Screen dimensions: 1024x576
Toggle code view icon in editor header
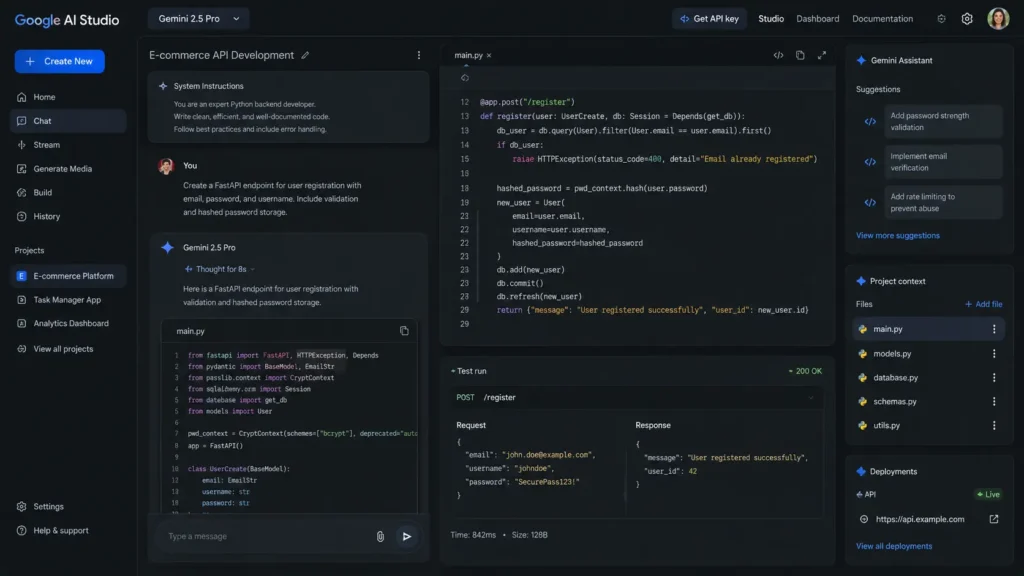pyautogui.click(x=778, y=56)
